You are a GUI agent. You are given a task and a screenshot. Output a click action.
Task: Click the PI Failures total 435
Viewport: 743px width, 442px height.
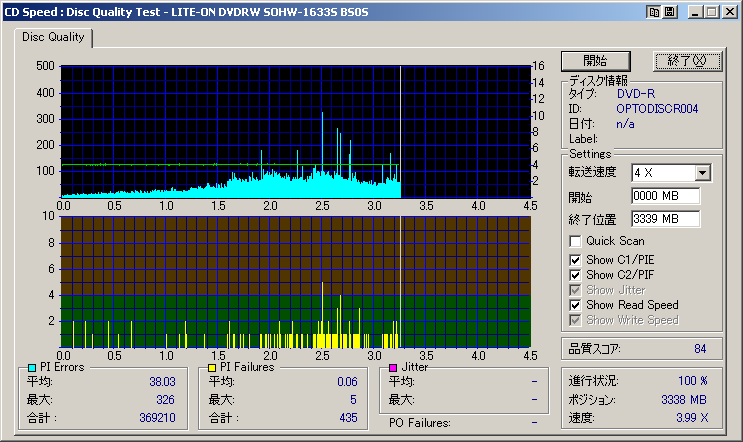click(348, 418)
